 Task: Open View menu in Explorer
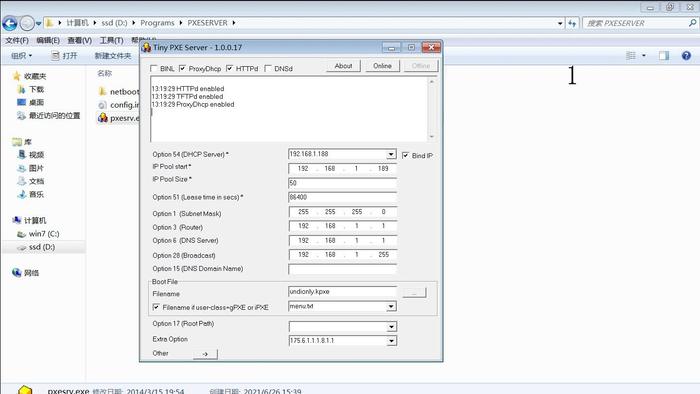point(79,40)
